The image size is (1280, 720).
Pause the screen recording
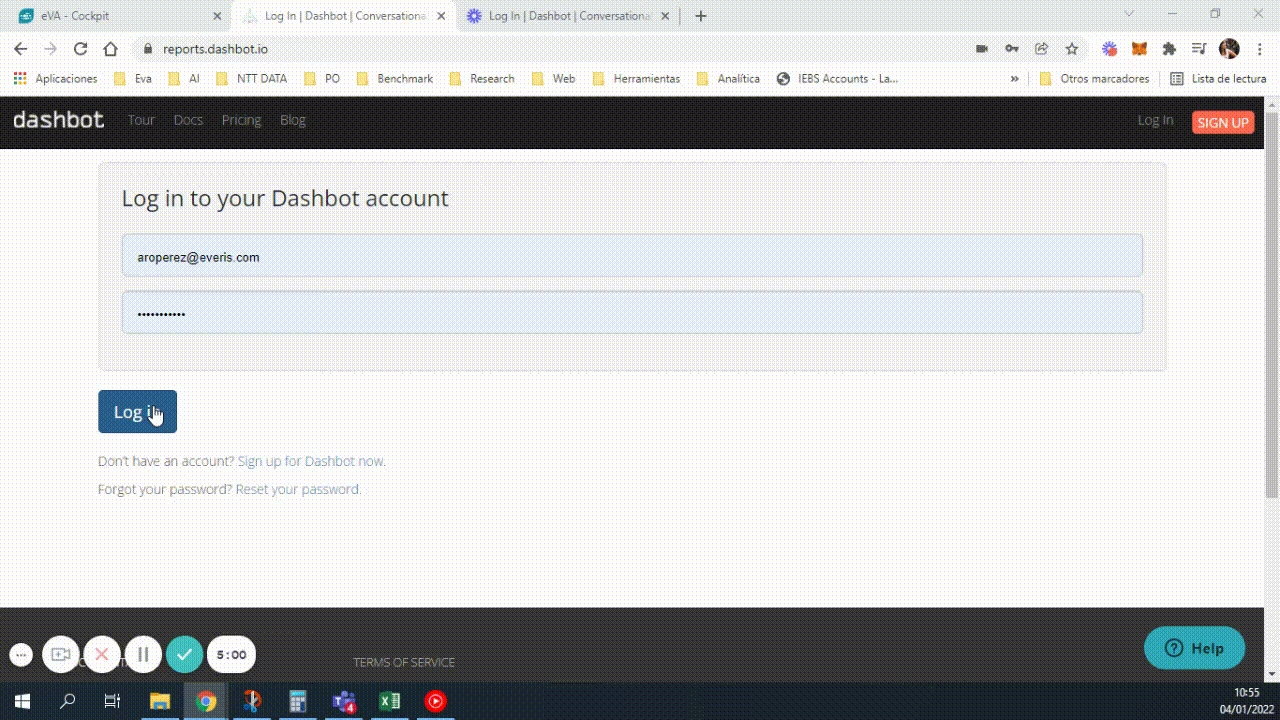(143, 655)
